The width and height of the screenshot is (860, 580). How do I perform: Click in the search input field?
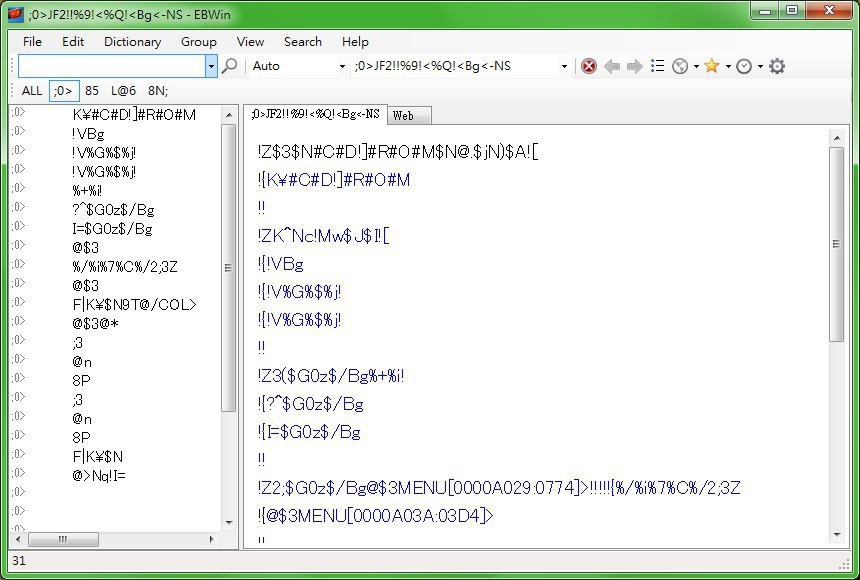(x=112, y=66)
